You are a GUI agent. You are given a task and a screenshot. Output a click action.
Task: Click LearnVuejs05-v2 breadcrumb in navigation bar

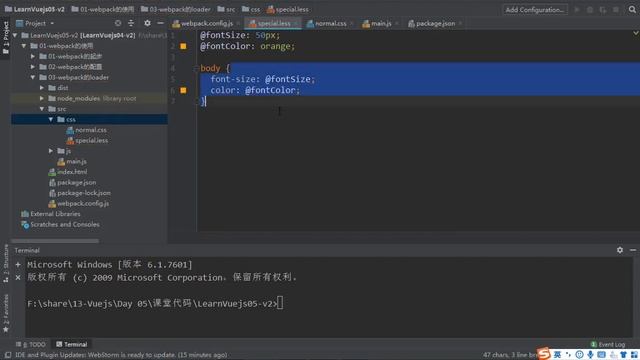(35, 9)
